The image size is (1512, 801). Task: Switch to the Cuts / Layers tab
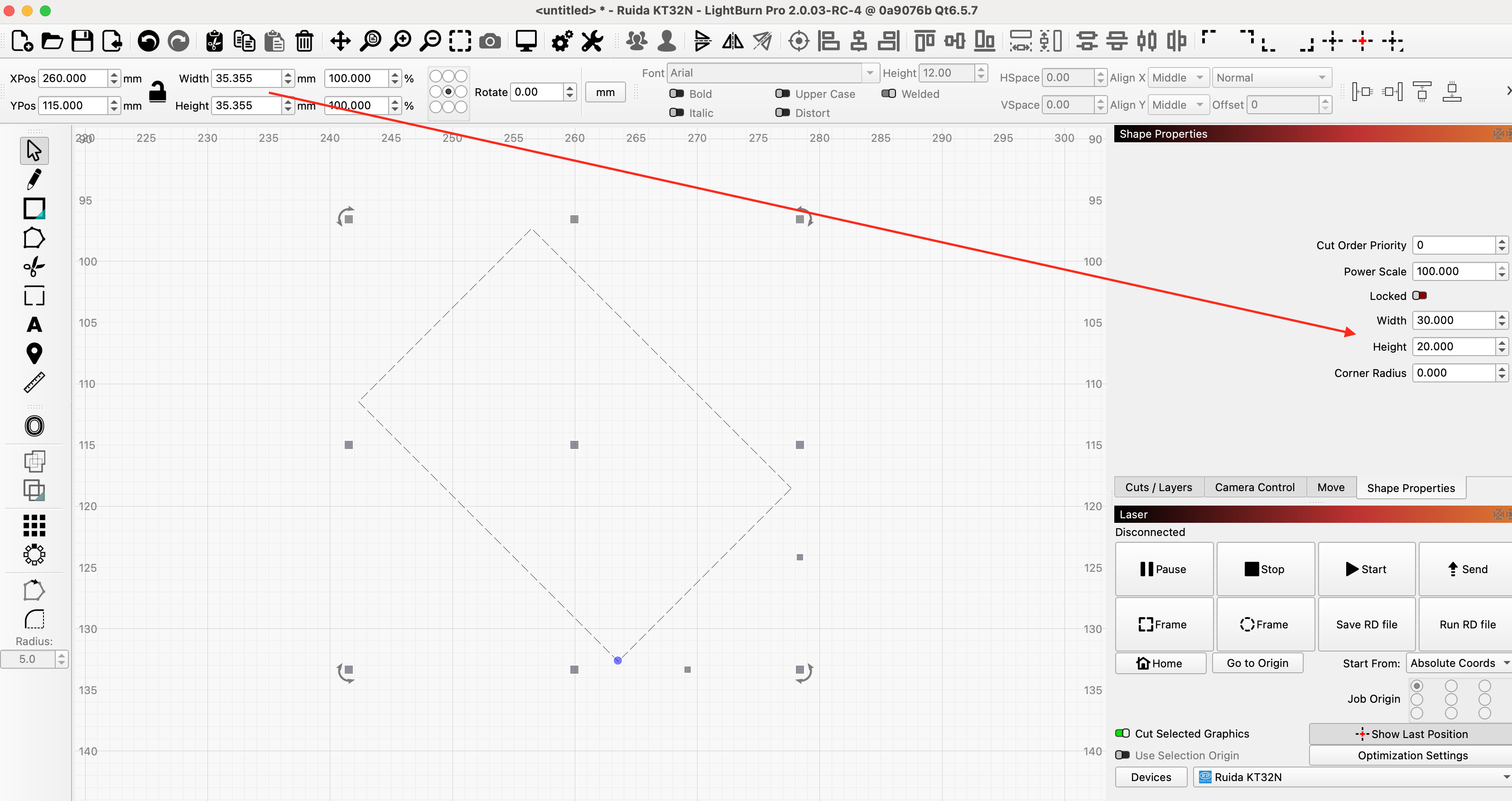(x=1158, y=487)
